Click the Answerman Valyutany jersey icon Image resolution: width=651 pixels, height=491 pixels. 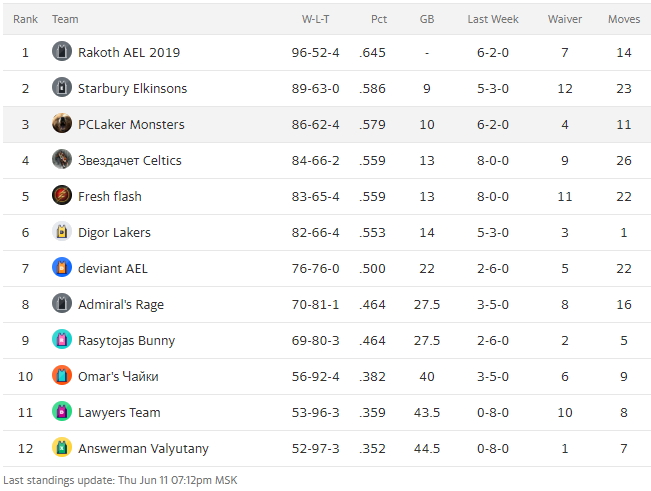click(62, 448)
